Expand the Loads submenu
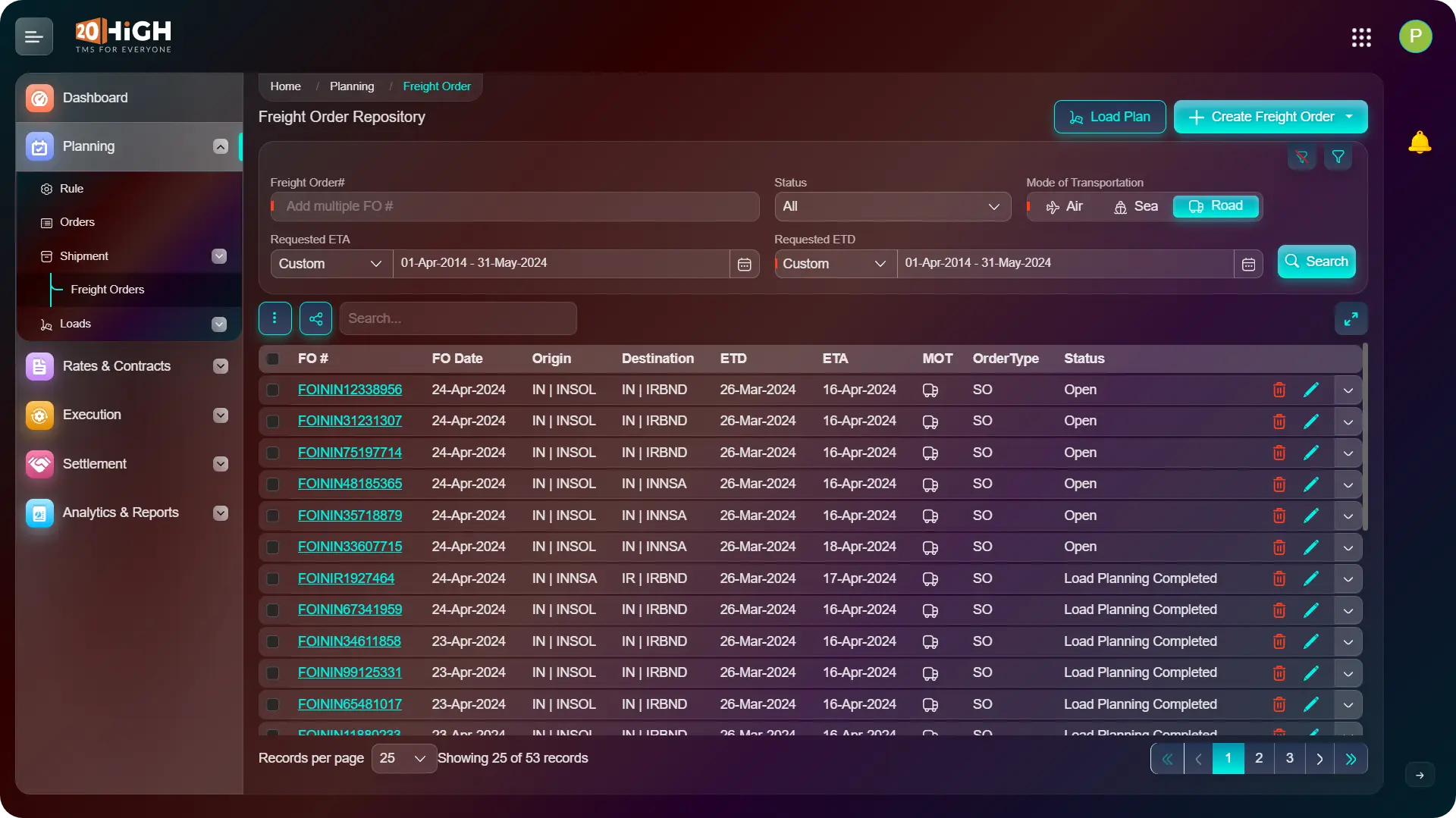 [x=219, y=324]
